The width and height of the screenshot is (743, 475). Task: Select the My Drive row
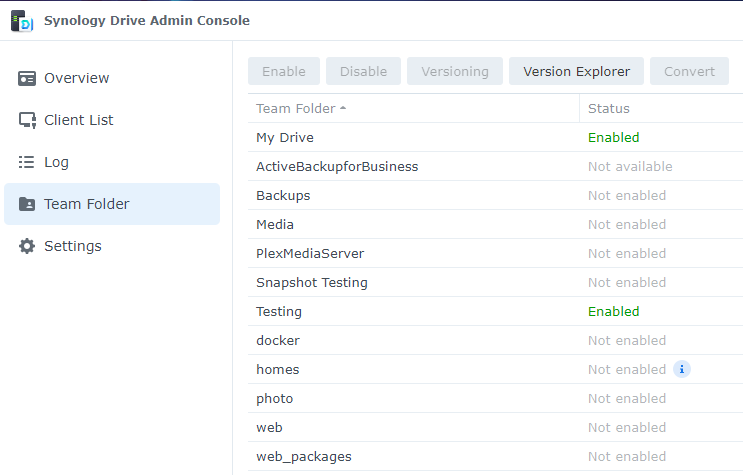(495, 137)
